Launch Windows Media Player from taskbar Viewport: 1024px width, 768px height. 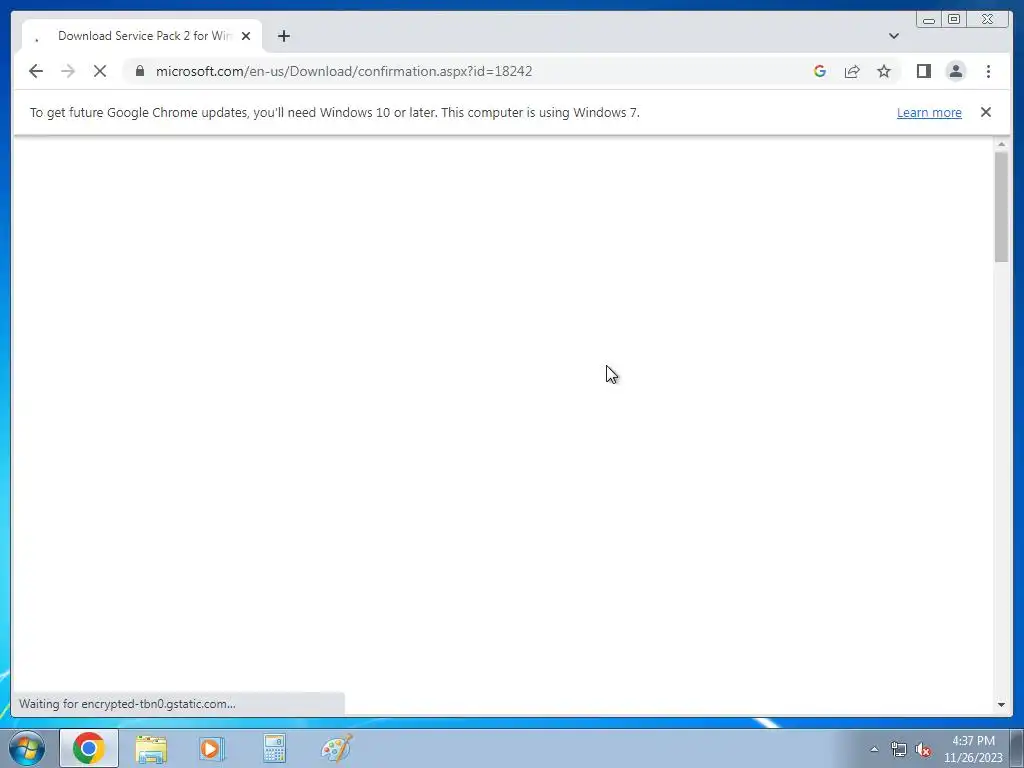(212, 748)
